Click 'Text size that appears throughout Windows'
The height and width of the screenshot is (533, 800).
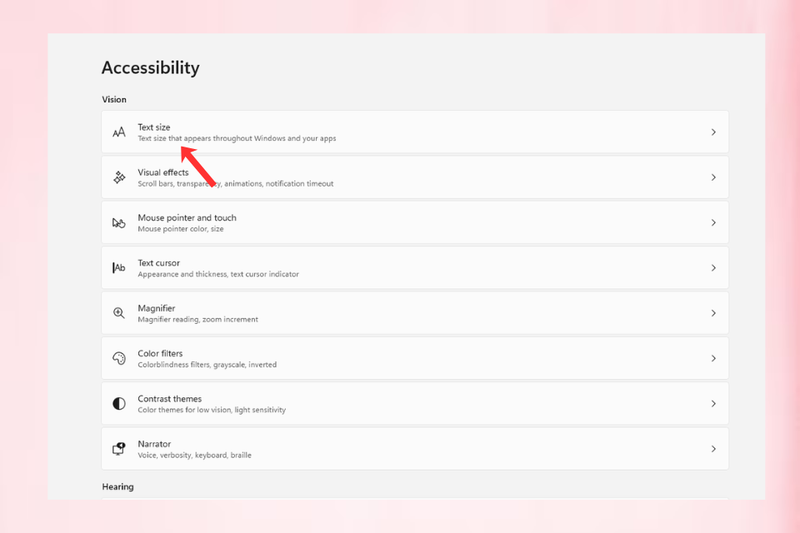(x=237, y=138)
